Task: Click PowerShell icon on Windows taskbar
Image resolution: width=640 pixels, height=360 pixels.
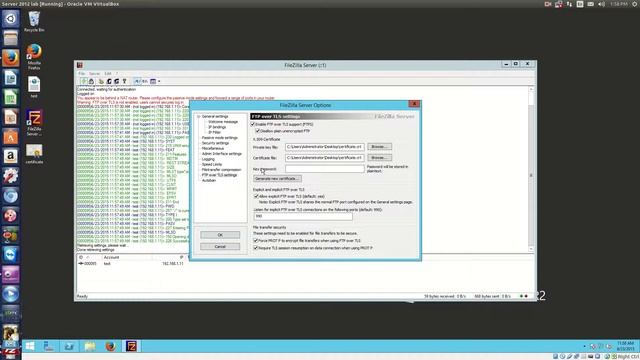Action: 69,346
